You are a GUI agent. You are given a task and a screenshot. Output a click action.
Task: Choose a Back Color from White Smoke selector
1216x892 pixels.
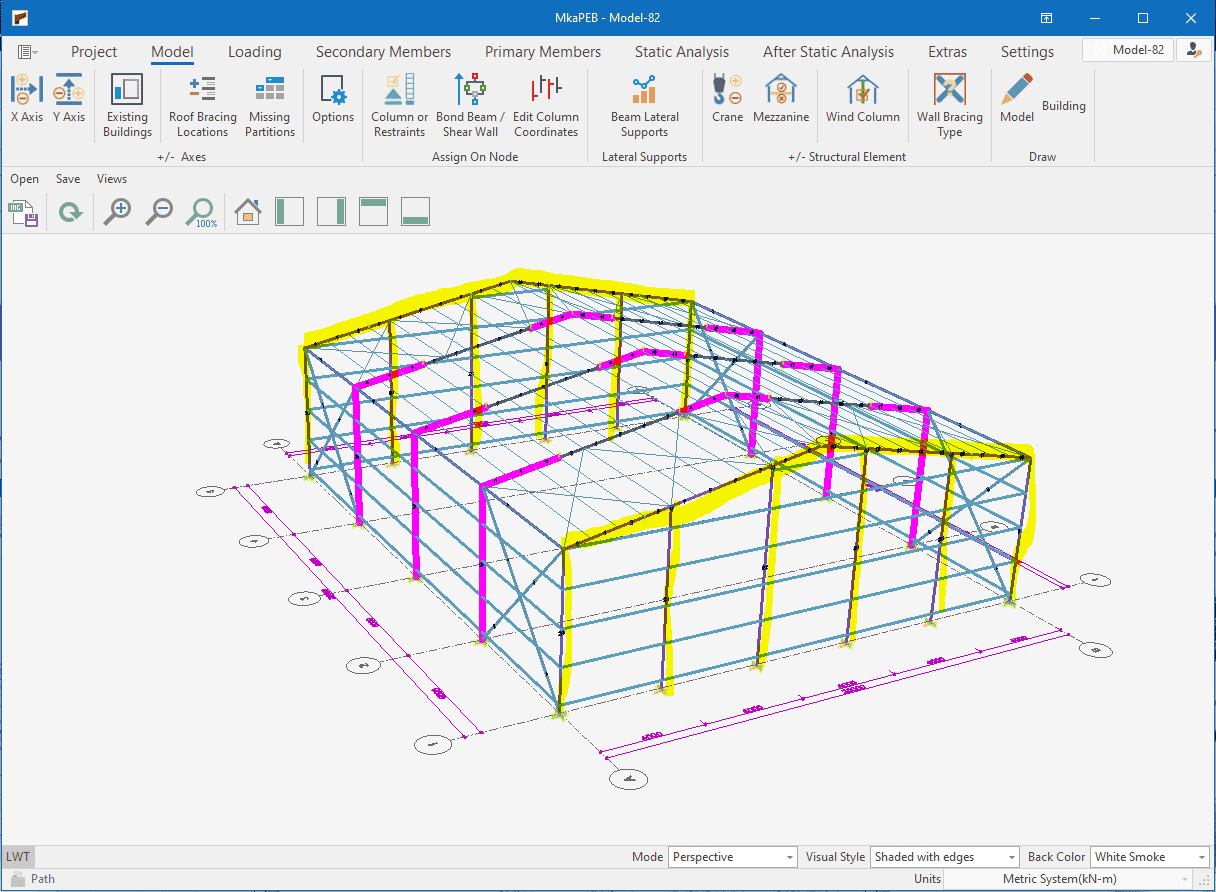click(1149, 857)
